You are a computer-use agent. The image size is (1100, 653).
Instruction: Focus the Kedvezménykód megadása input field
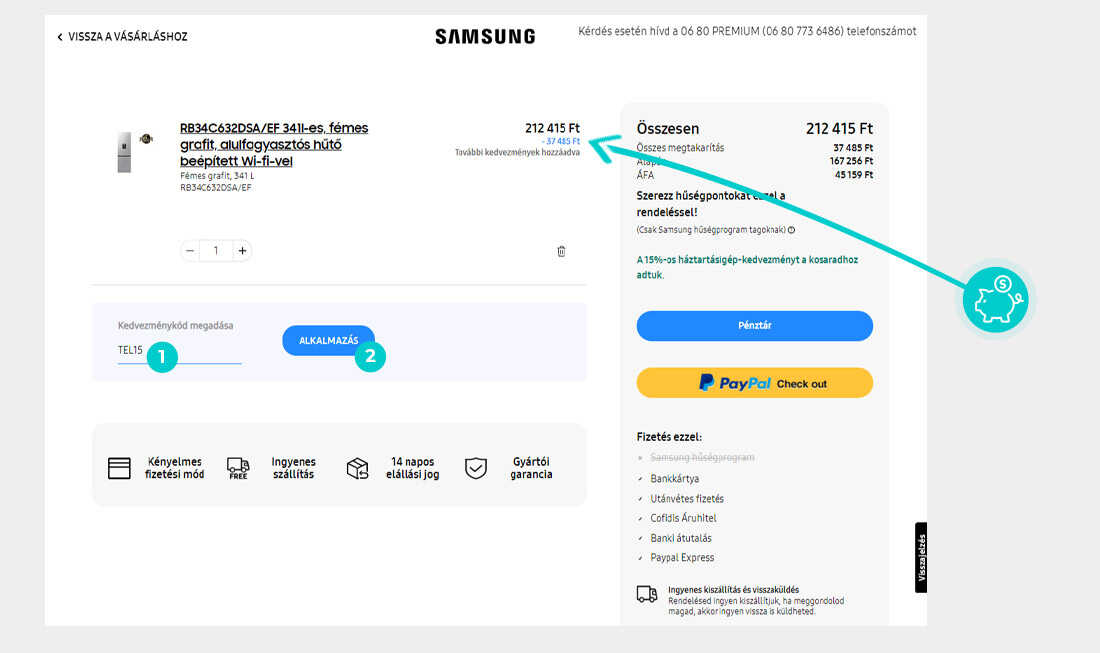click(180, 350)
